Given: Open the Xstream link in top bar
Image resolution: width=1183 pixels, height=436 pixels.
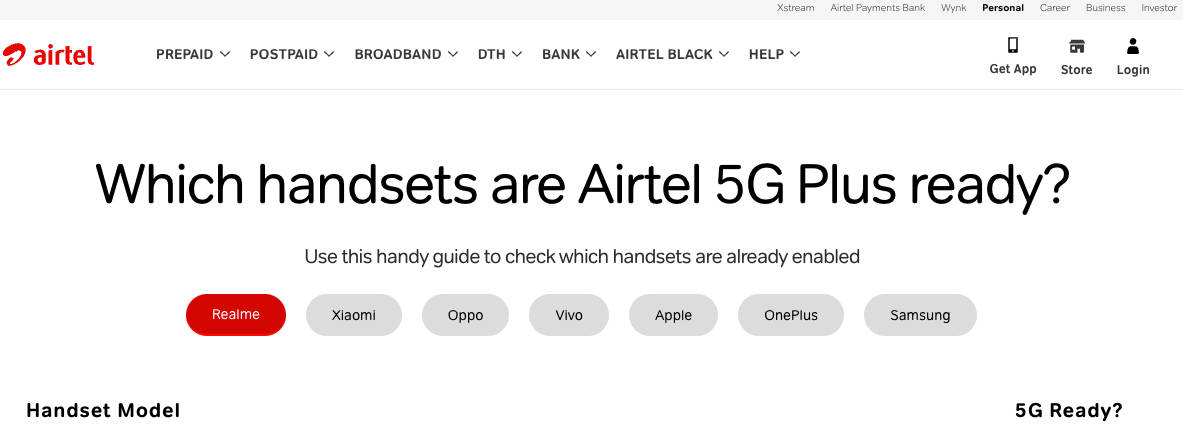Looking at the screenshot, I should point(796,8).
